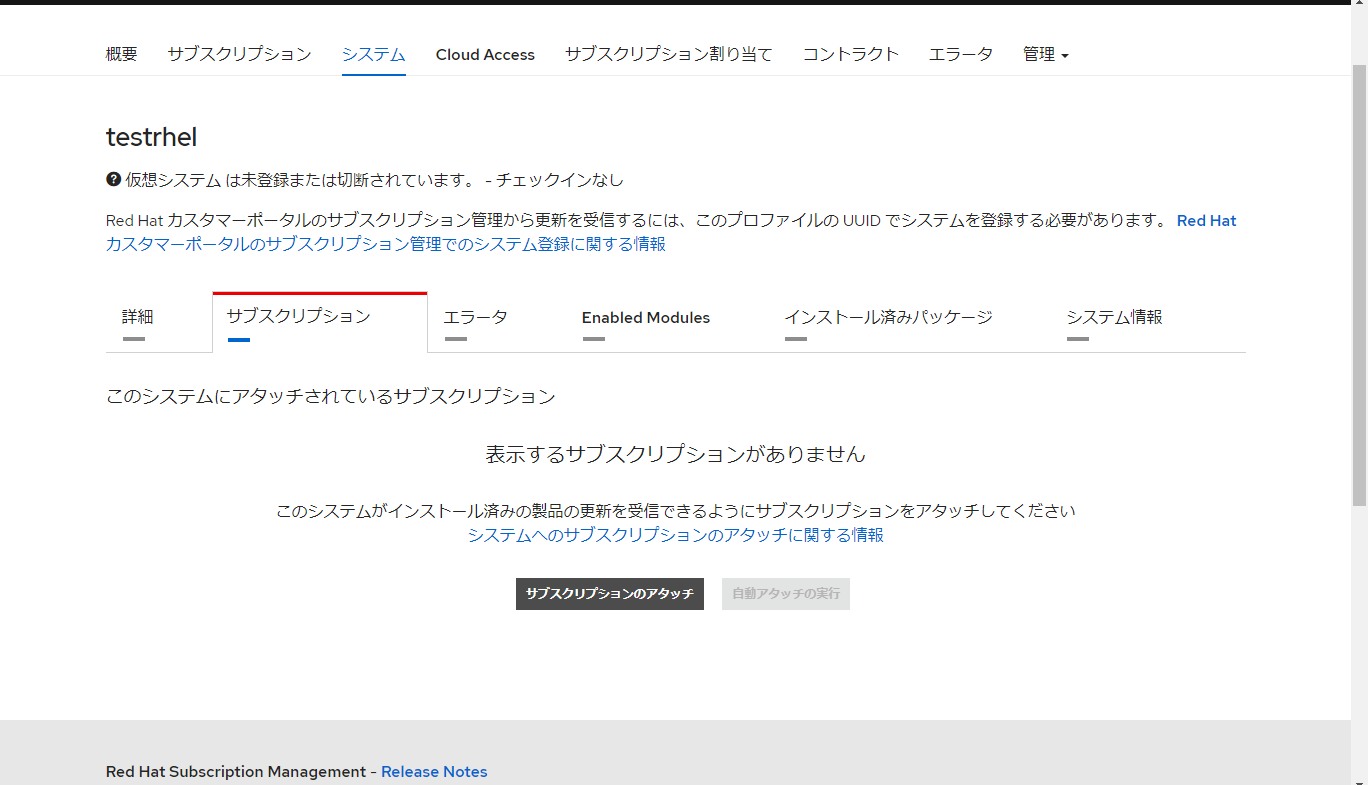Follow the システムへのサブスクリプションのアタッチに関する情報 link
This screenshot has width=1368, height=785.
point(676,534)
